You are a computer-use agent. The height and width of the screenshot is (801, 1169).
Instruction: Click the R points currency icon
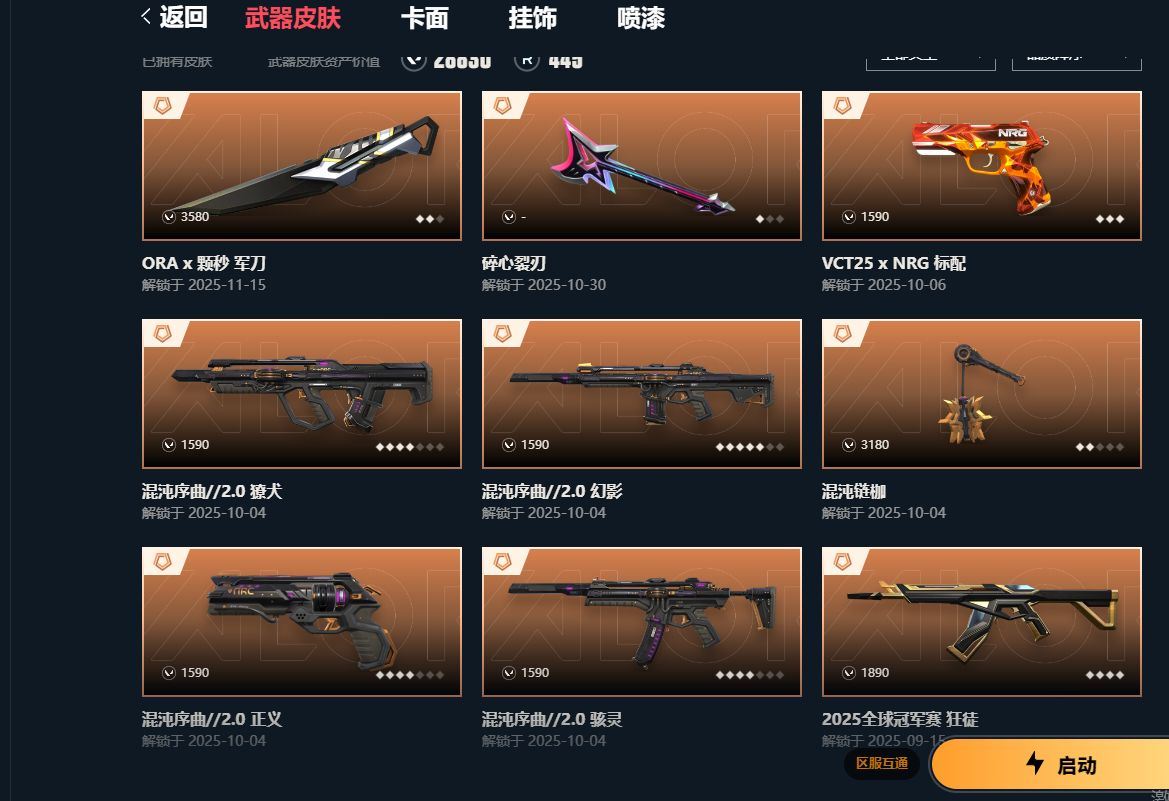tap(526, 61)
